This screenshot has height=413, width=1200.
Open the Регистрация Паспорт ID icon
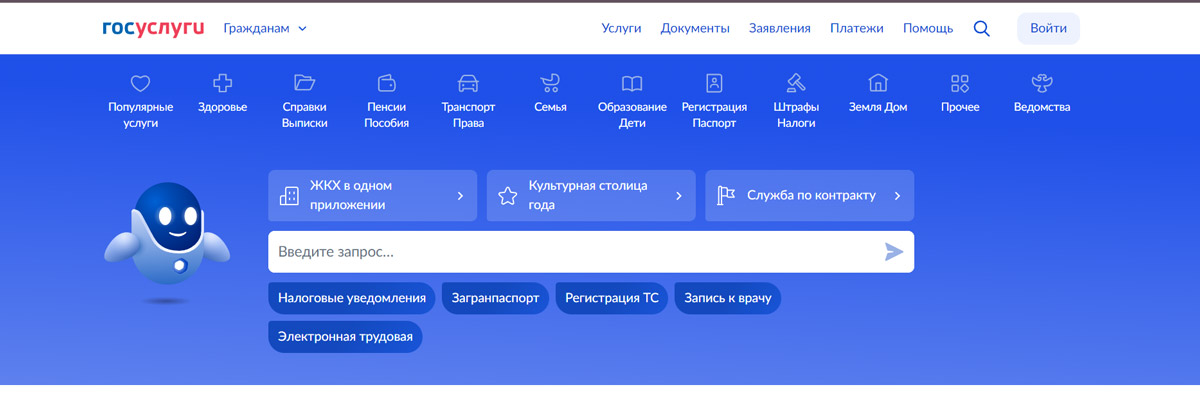point(714,83)
